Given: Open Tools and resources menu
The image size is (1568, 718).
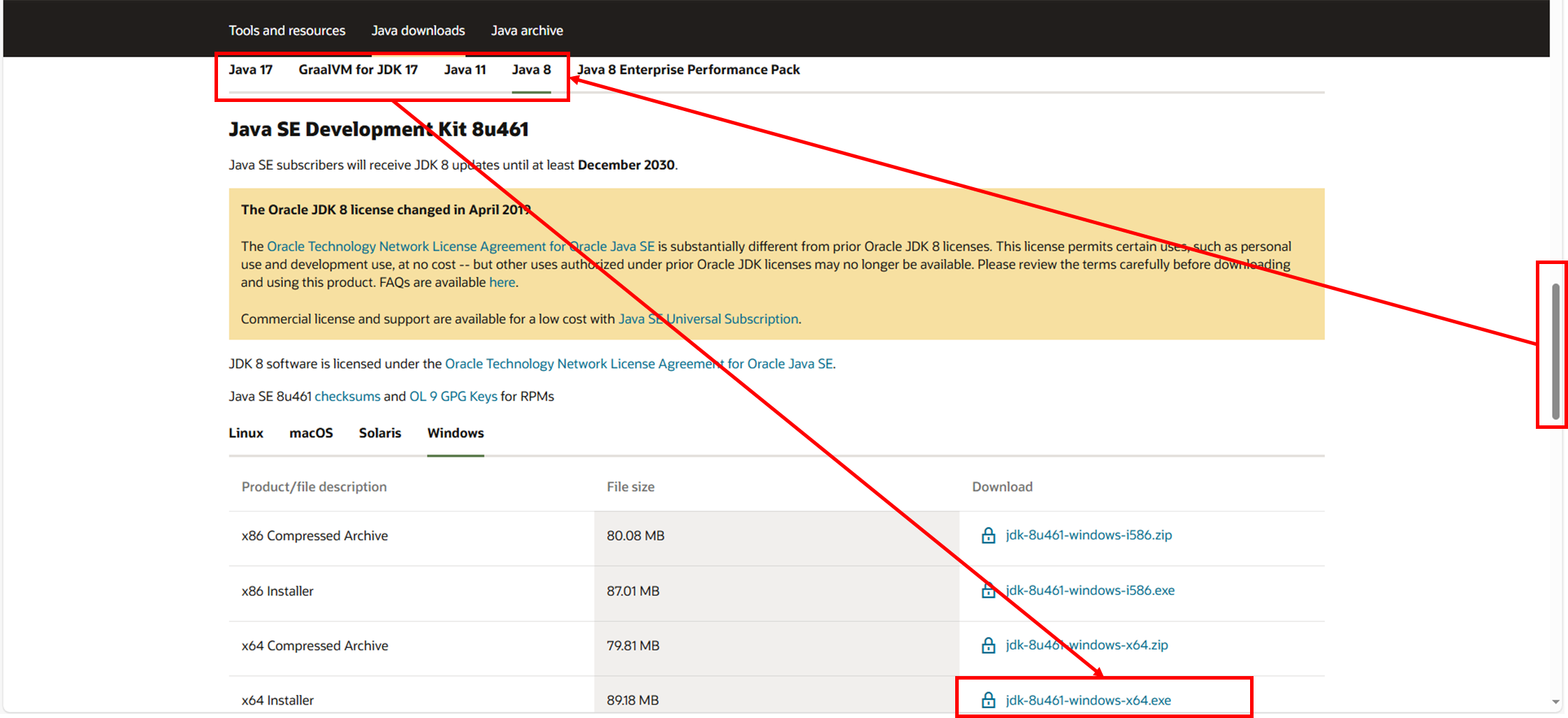Looking at the screenshot, I should pos(287,31).
